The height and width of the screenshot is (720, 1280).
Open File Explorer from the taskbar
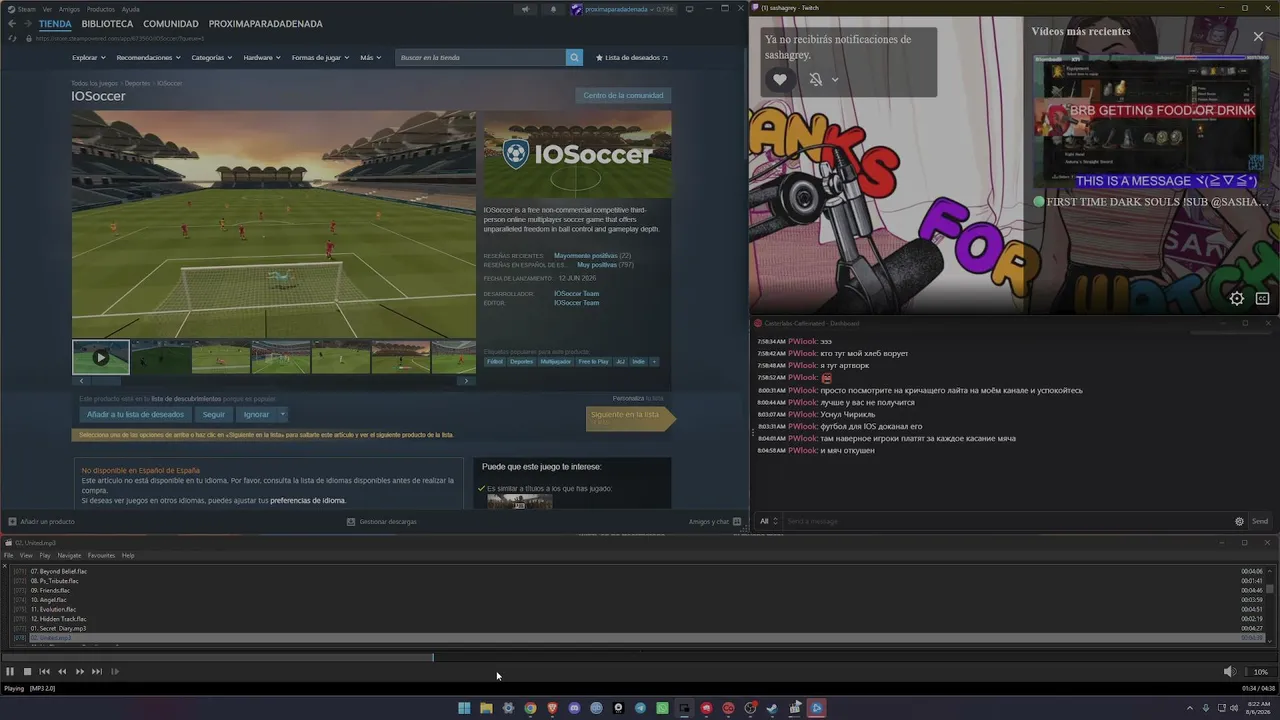(x=486, y=708)
